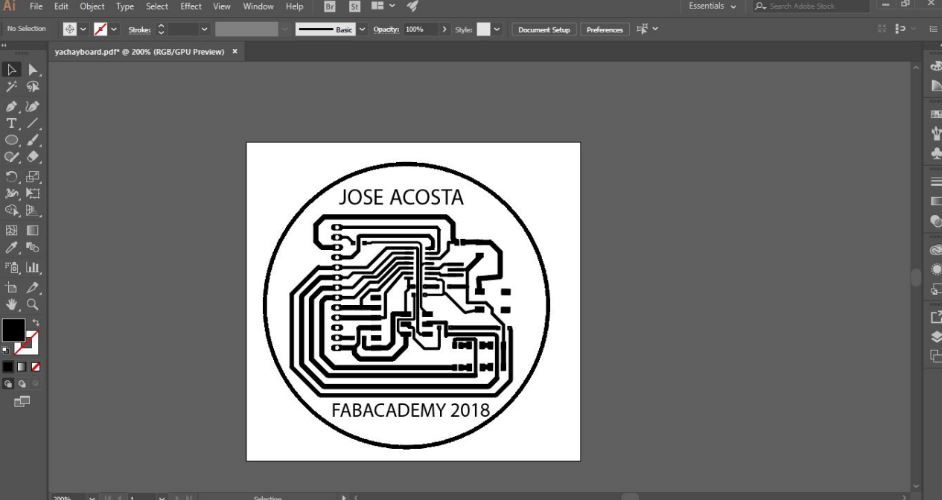Open Adobe Bridge via Br icon

[330, 7]
